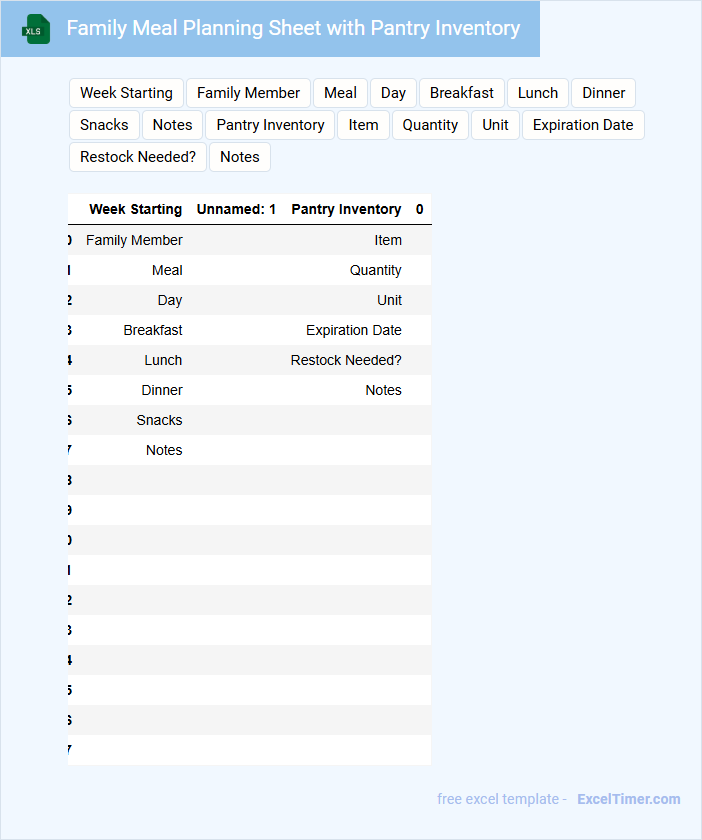Click the green XLS file icon
The width and height of the screenshot is (702, 840).
[36, 29]
